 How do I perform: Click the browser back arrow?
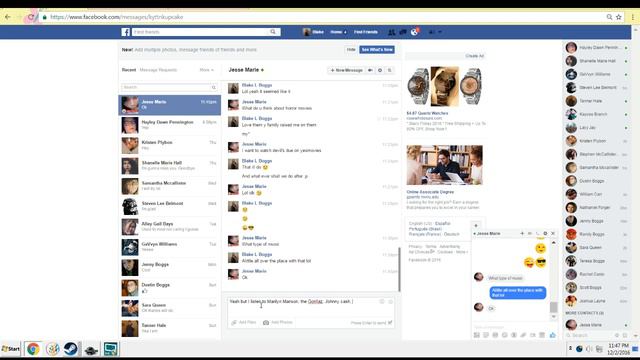[8, 17]
